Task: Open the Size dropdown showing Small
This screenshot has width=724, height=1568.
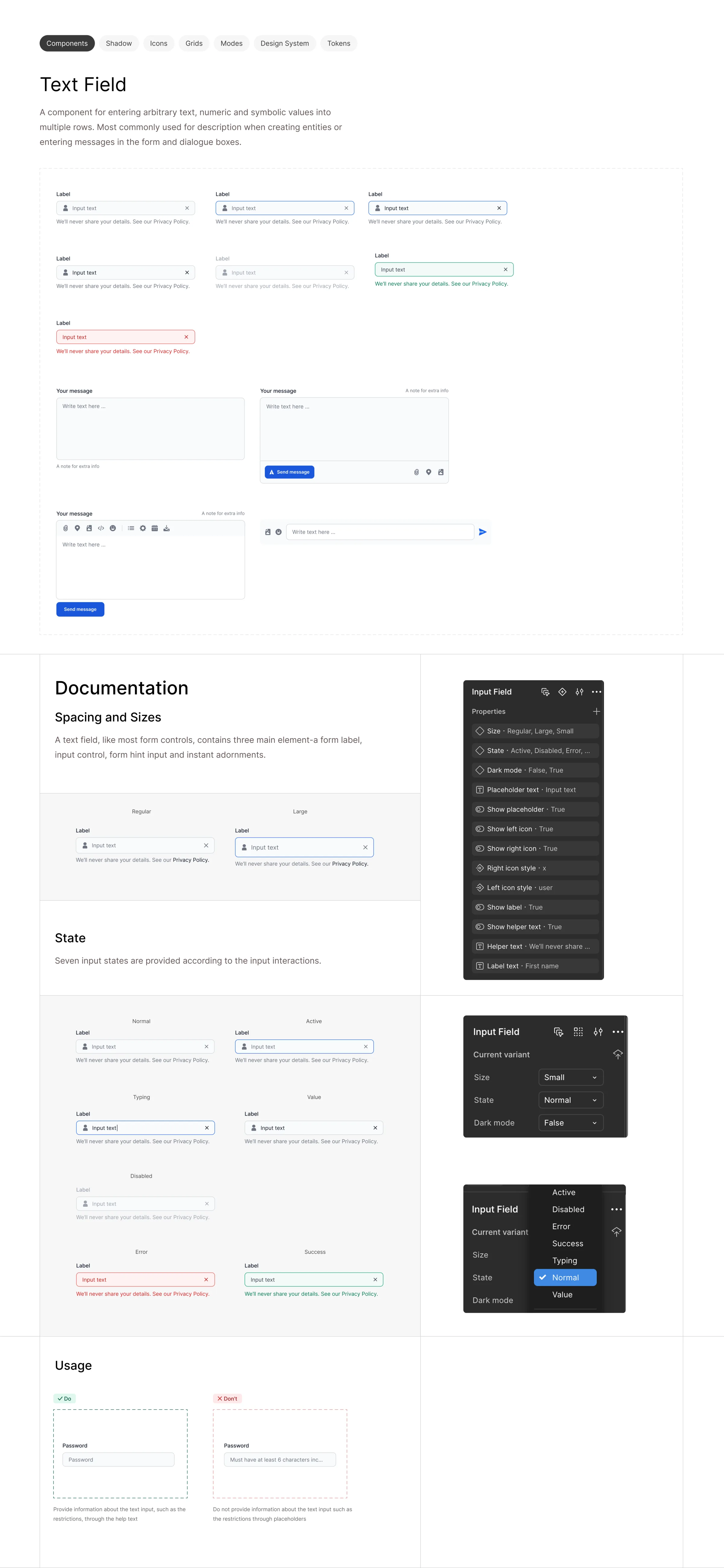Action: point(571,1078)
